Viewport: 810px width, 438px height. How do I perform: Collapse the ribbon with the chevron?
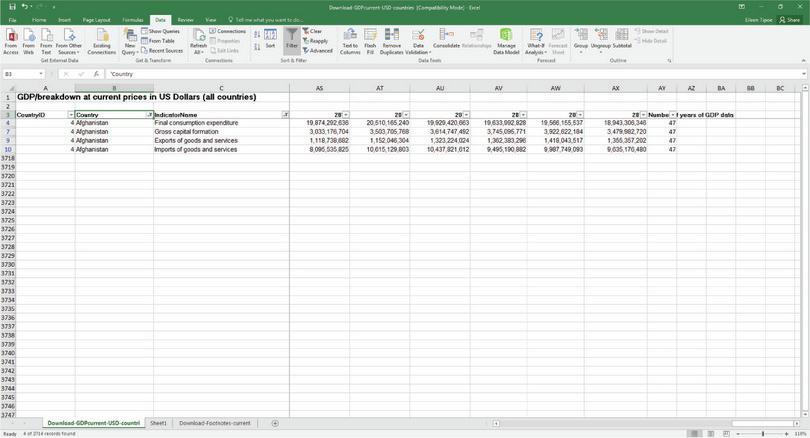pos(804,61)
